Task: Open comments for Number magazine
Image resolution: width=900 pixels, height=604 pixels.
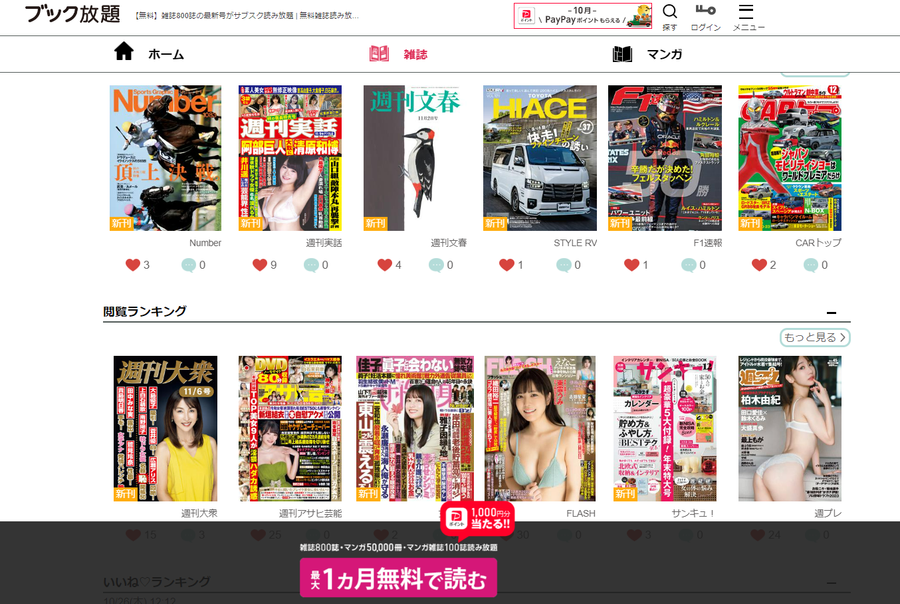Action: tap(188, 265)
